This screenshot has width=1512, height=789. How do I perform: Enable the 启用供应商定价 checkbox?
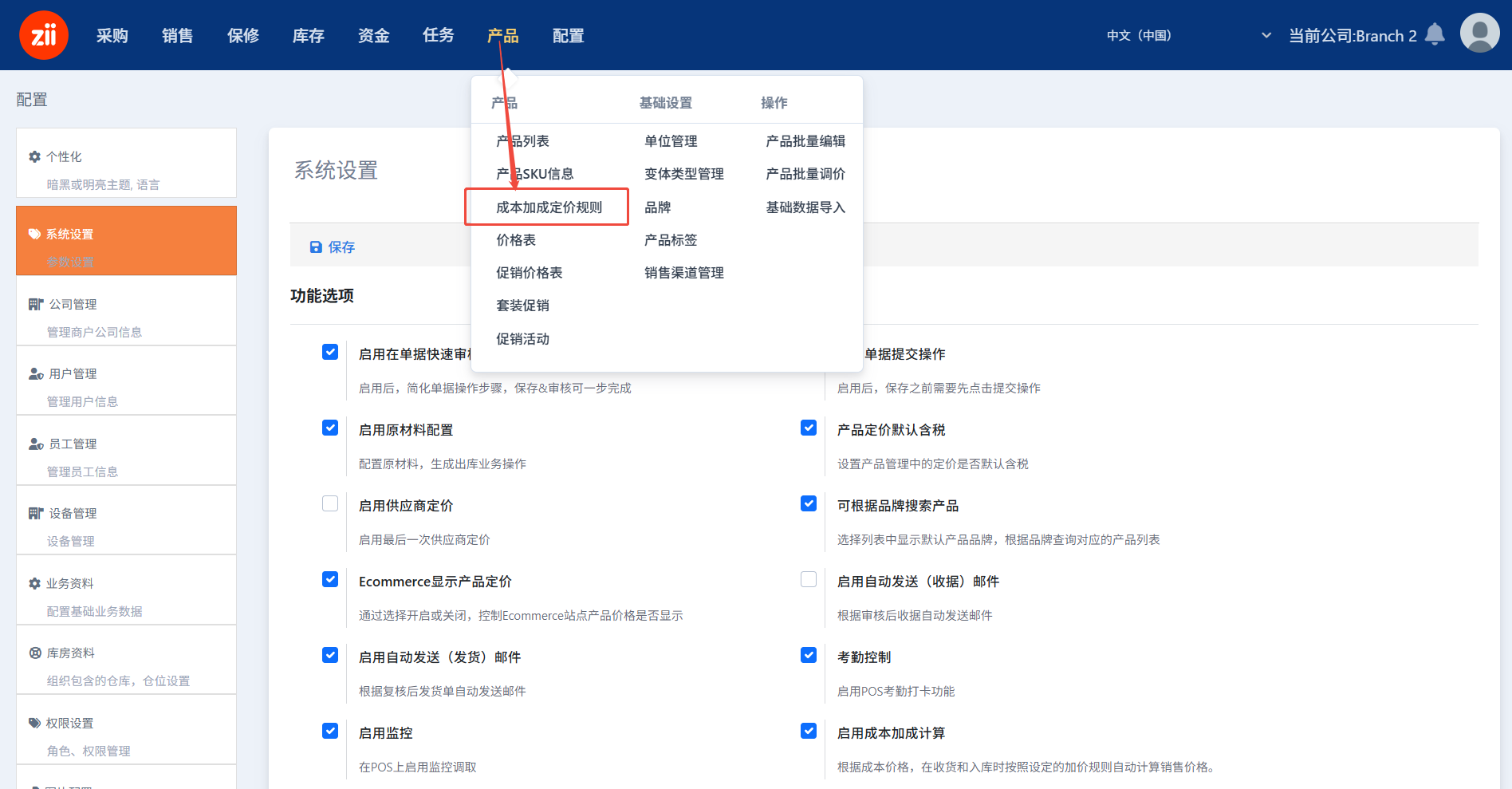coord(330,503)
